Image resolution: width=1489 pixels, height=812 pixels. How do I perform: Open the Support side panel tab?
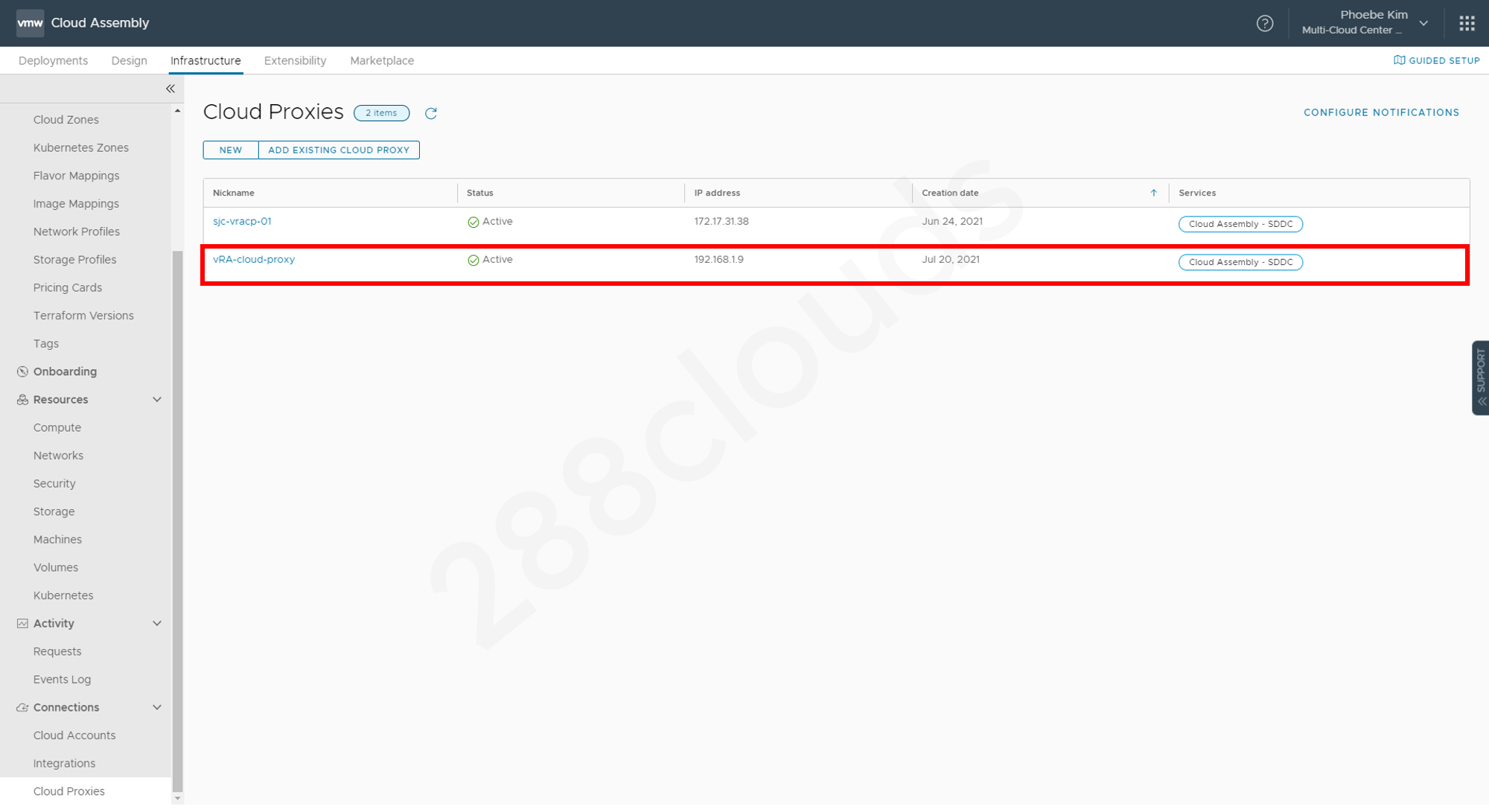pos(1480,377)
